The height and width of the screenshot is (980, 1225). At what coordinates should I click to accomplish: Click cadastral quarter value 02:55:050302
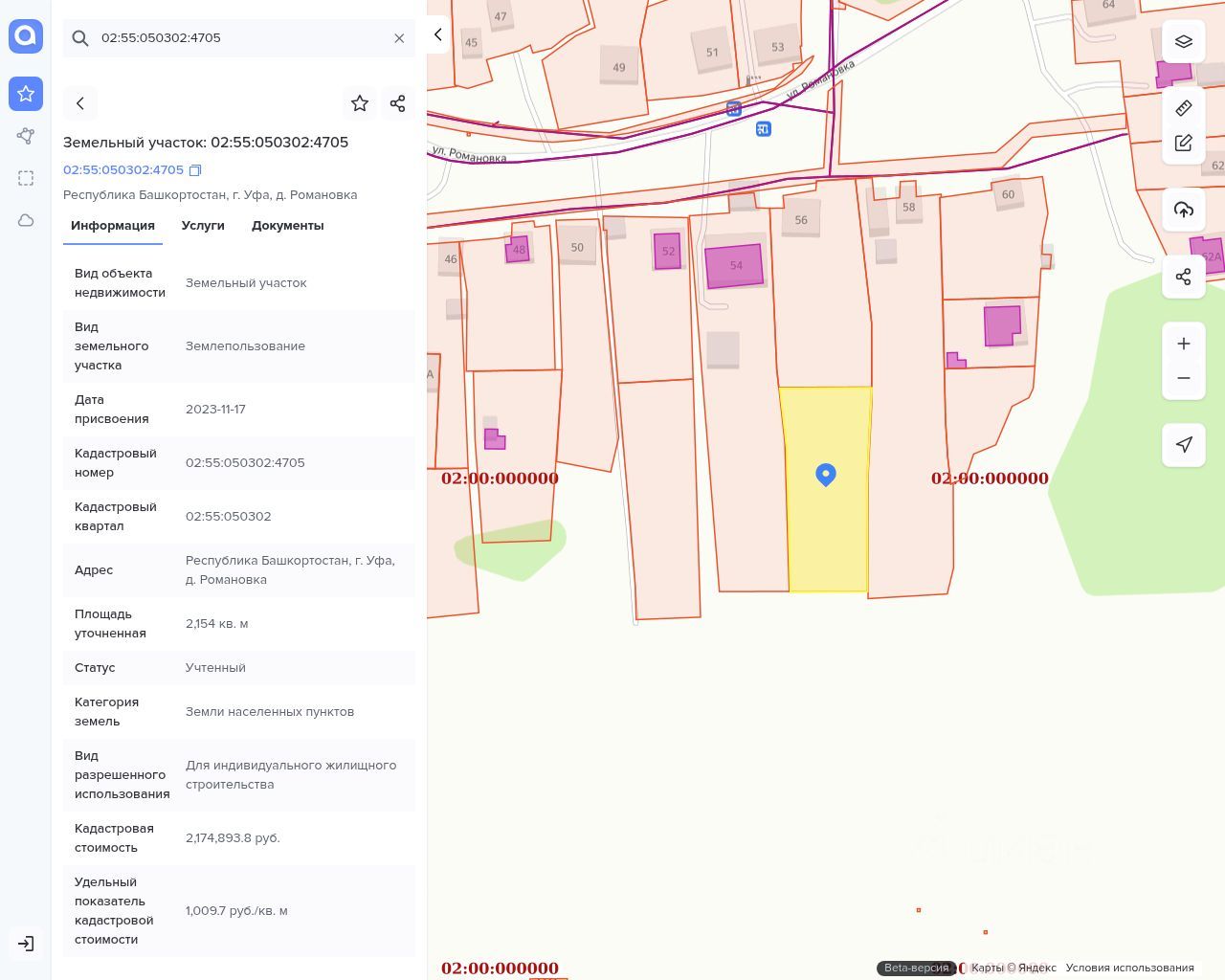point(229,517)
